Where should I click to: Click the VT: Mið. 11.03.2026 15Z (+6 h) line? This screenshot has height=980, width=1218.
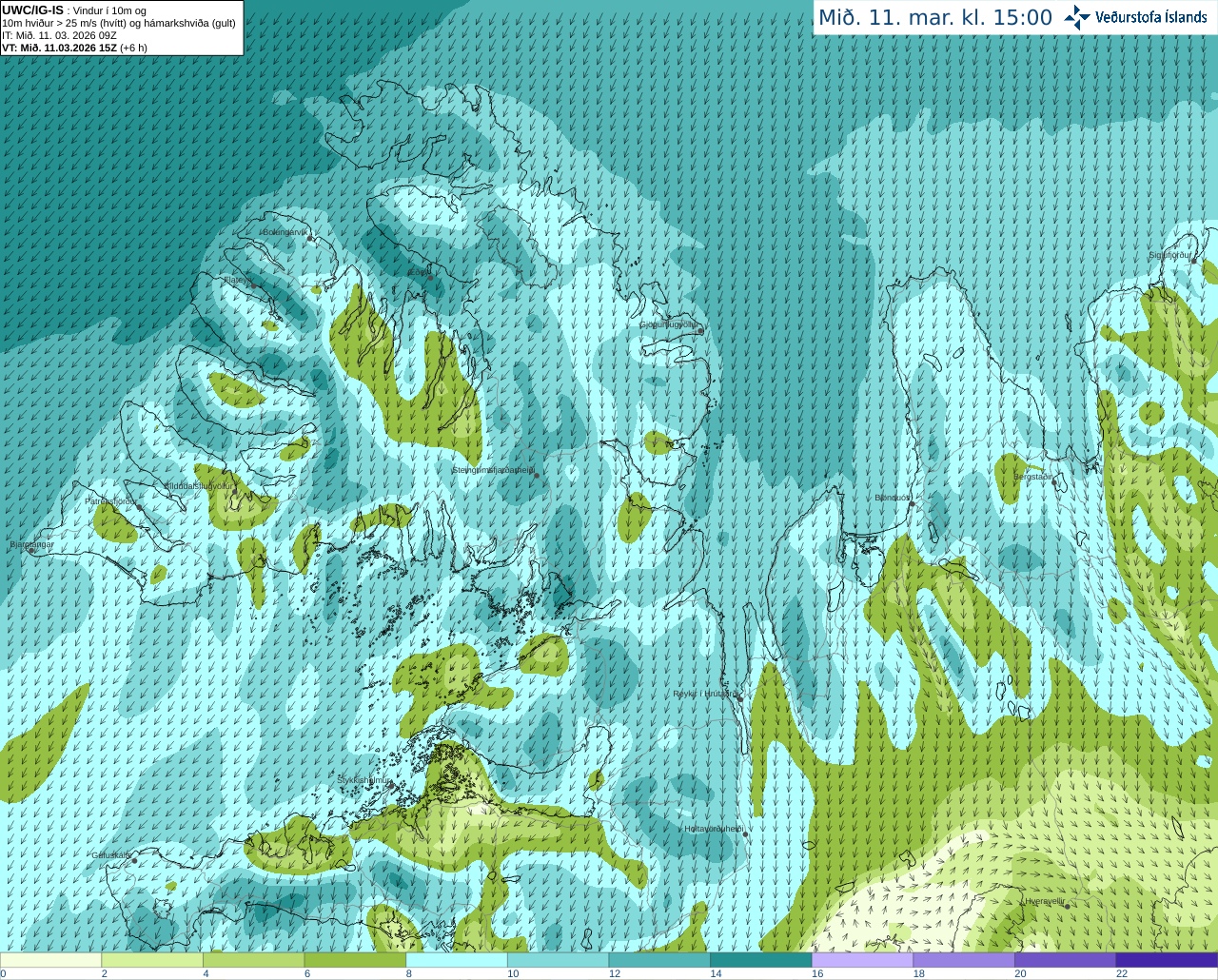74,48
